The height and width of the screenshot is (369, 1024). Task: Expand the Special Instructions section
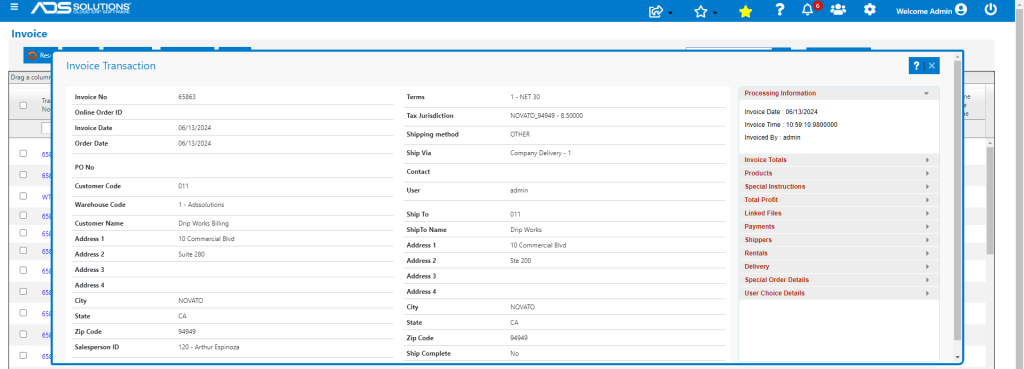[x=839, y=187]
